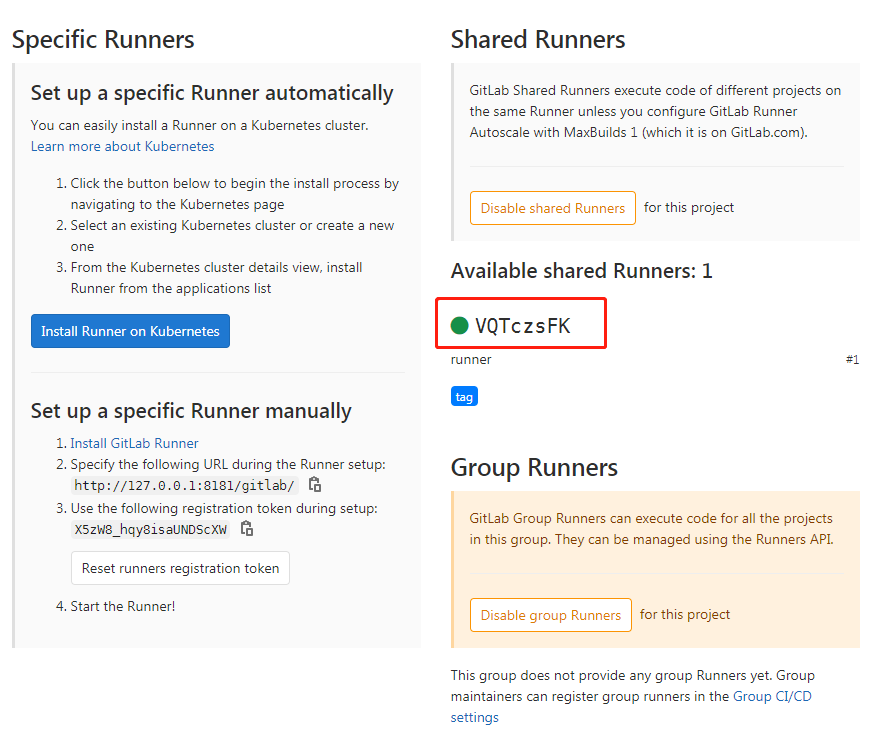Copy the registration token to clipboard

246,529
